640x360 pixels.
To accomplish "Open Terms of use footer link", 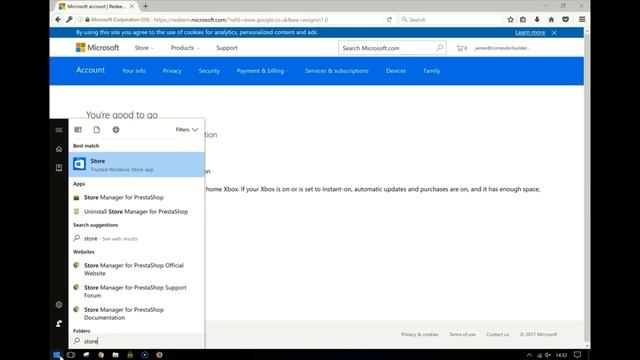I will click(462, 334).
